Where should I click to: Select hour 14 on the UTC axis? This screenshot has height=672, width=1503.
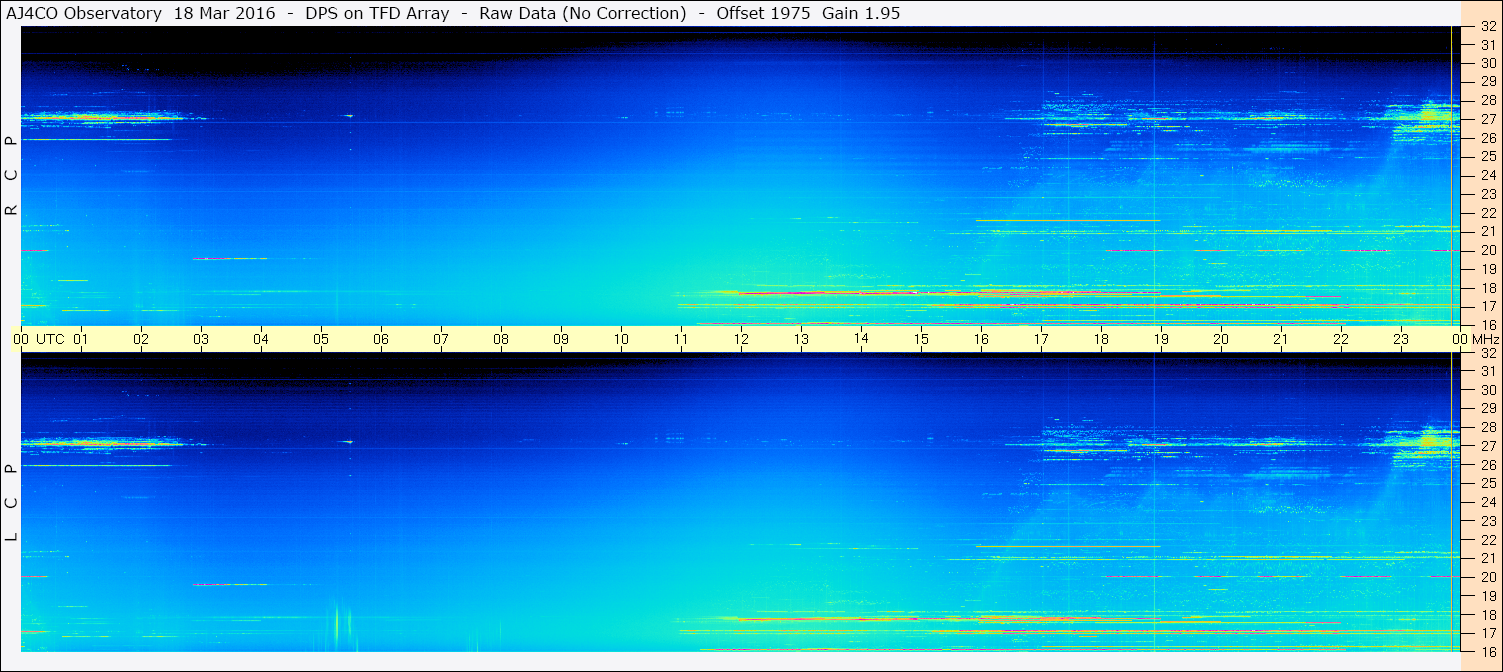point(861,338)
